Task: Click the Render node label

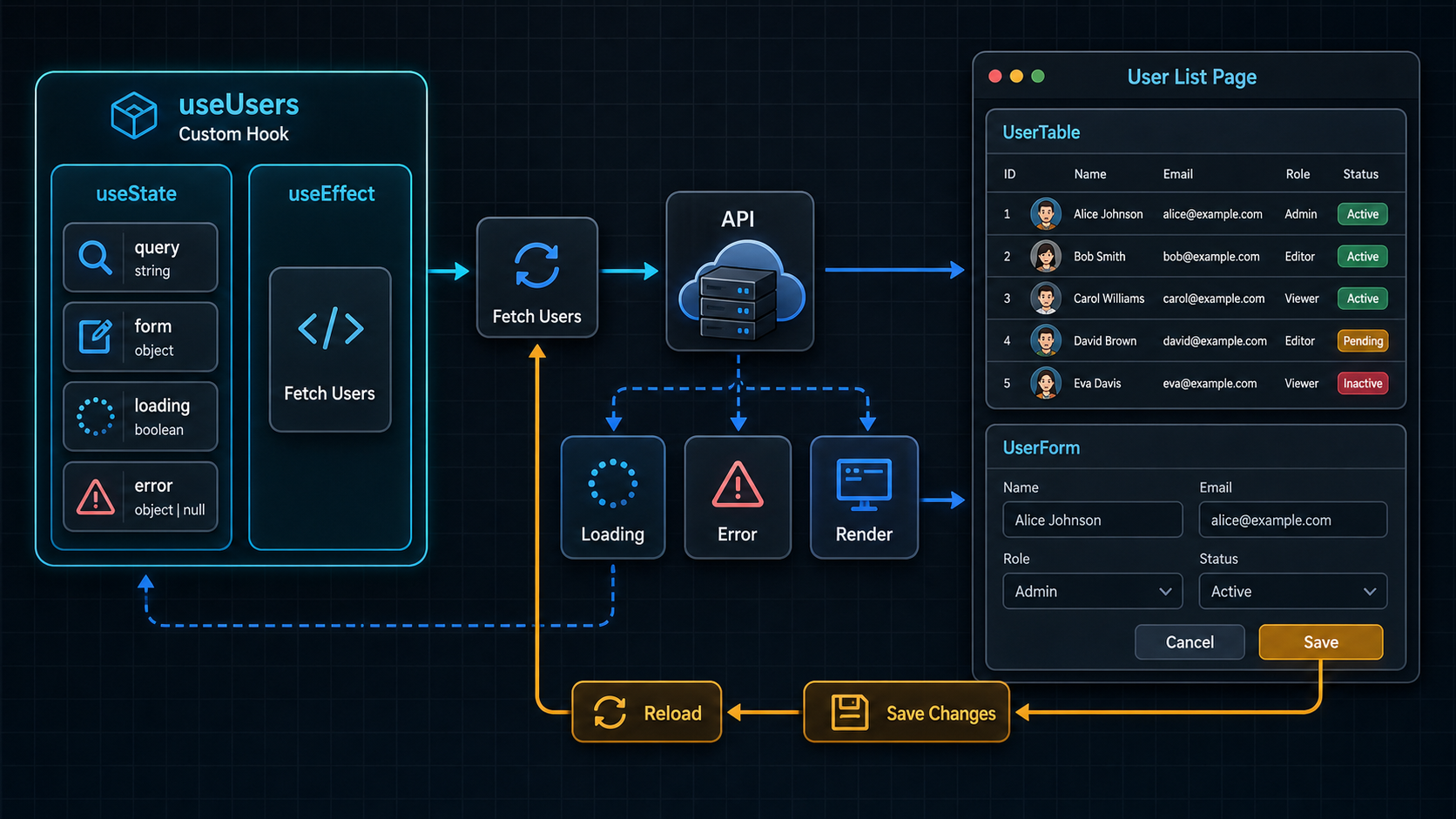Action: [x=864, y=534]
